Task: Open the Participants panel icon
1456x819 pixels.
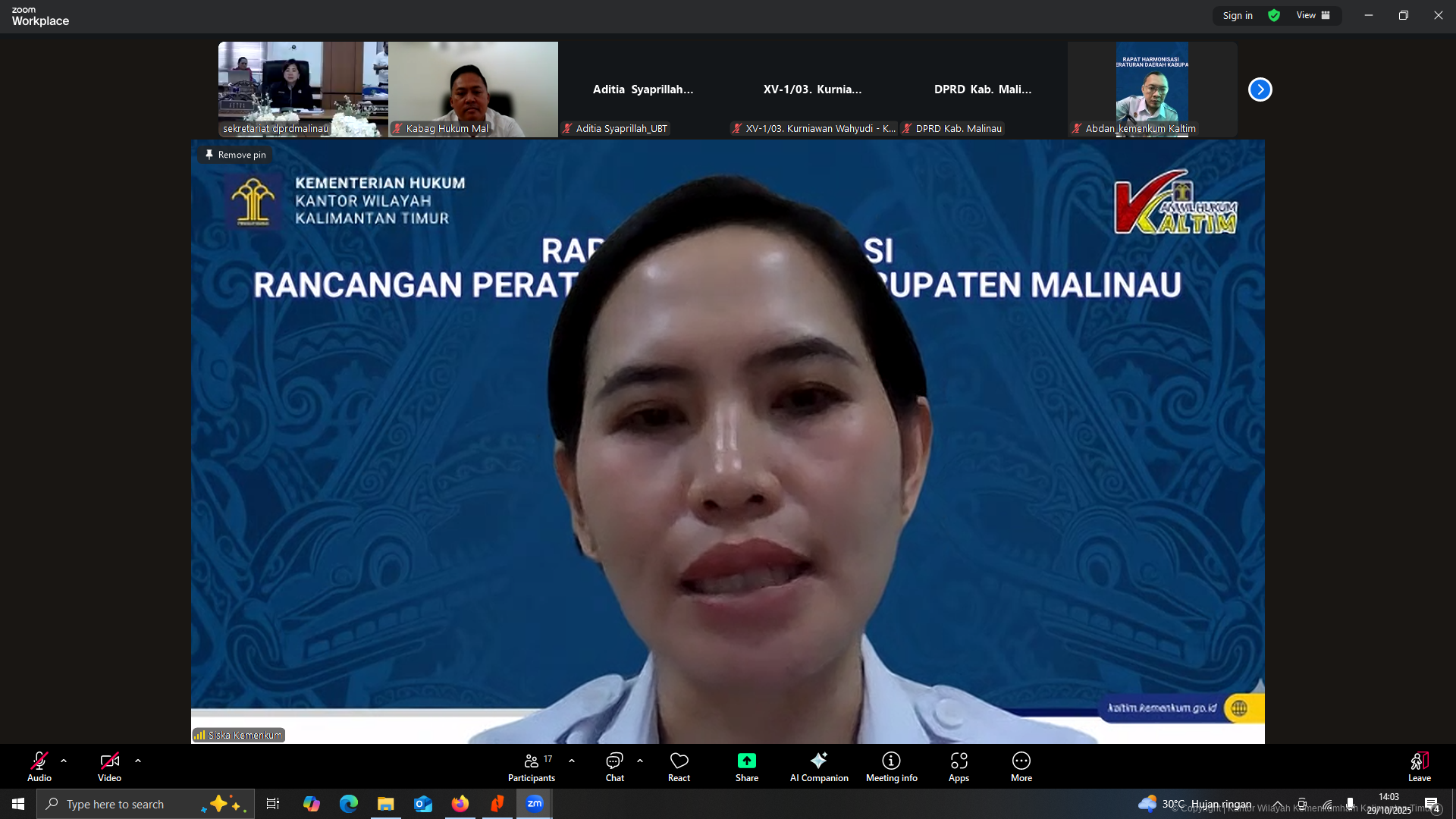Action: pyautogui.click(x=531, y=761)
